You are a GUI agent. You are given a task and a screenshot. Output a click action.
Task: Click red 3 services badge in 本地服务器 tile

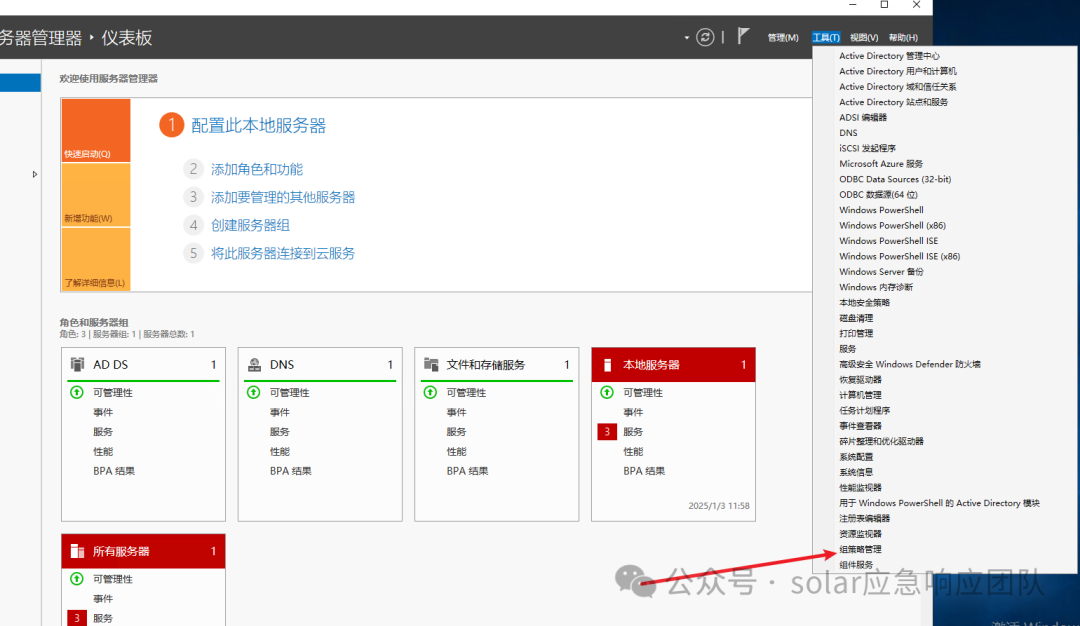tap(607, 432)
